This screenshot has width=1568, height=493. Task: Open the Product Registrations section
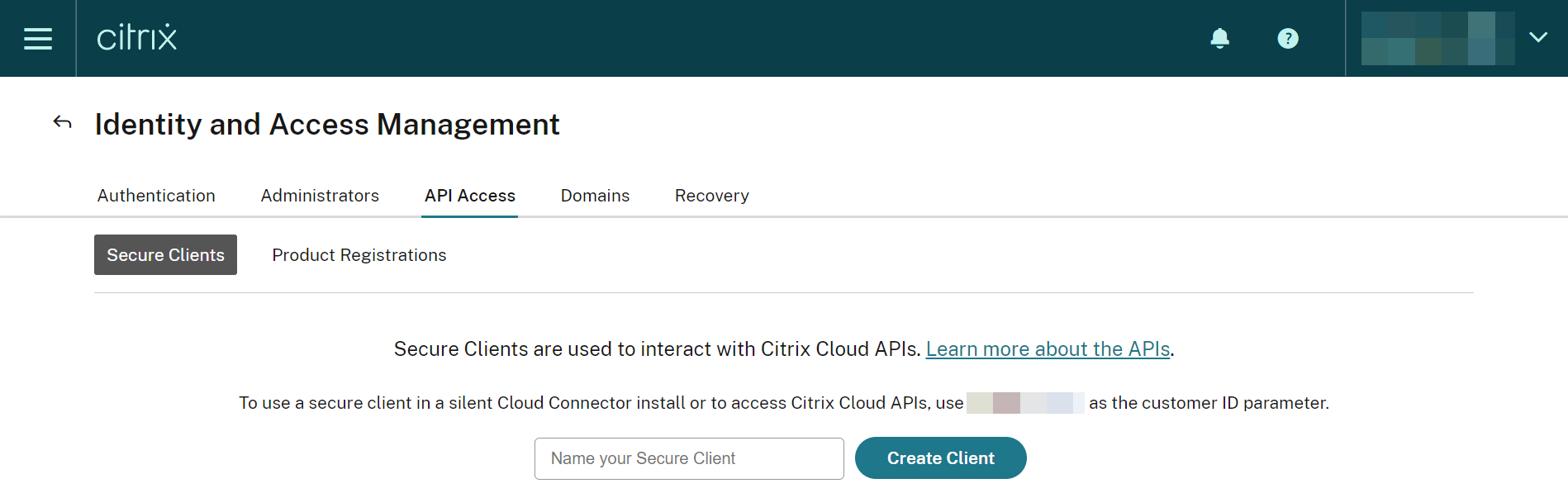359,255
